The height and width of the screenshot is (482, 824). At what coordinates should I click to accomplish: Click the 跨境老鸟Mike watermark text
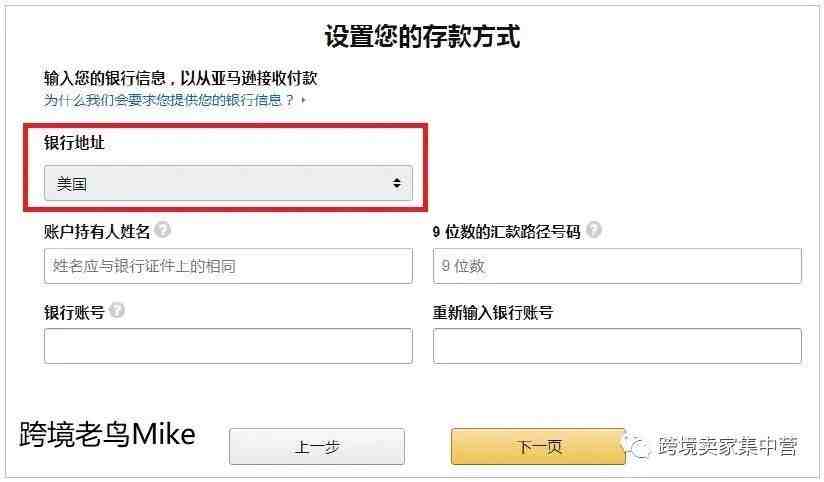[107, 434]
